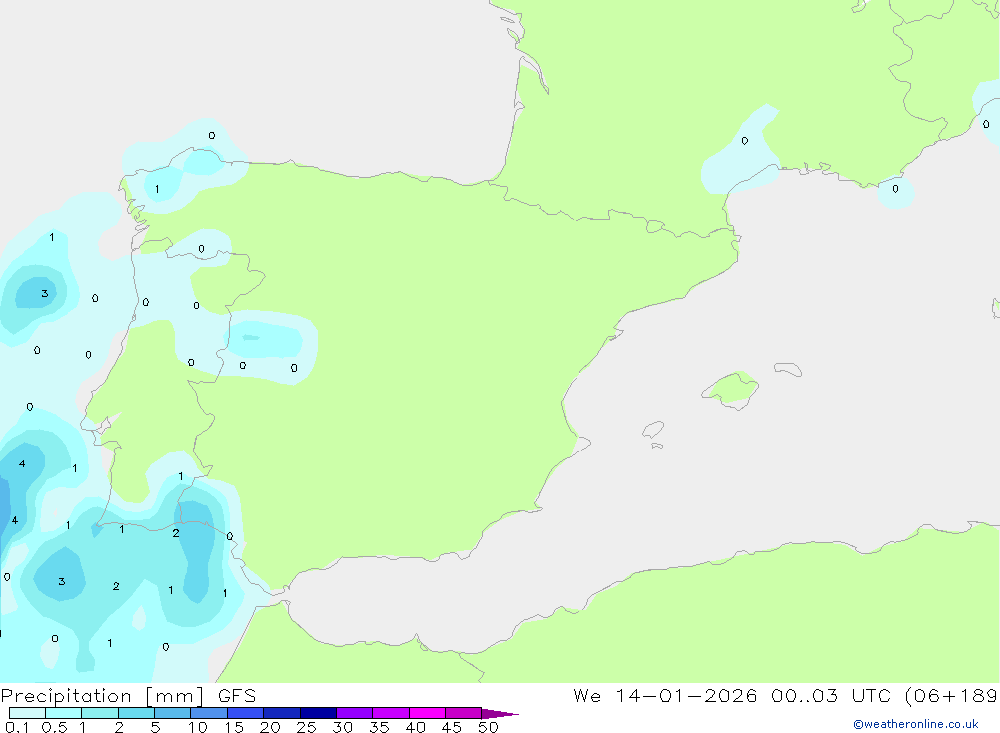Click the 10–15 mm blue legend swatch

coord(209,713)
